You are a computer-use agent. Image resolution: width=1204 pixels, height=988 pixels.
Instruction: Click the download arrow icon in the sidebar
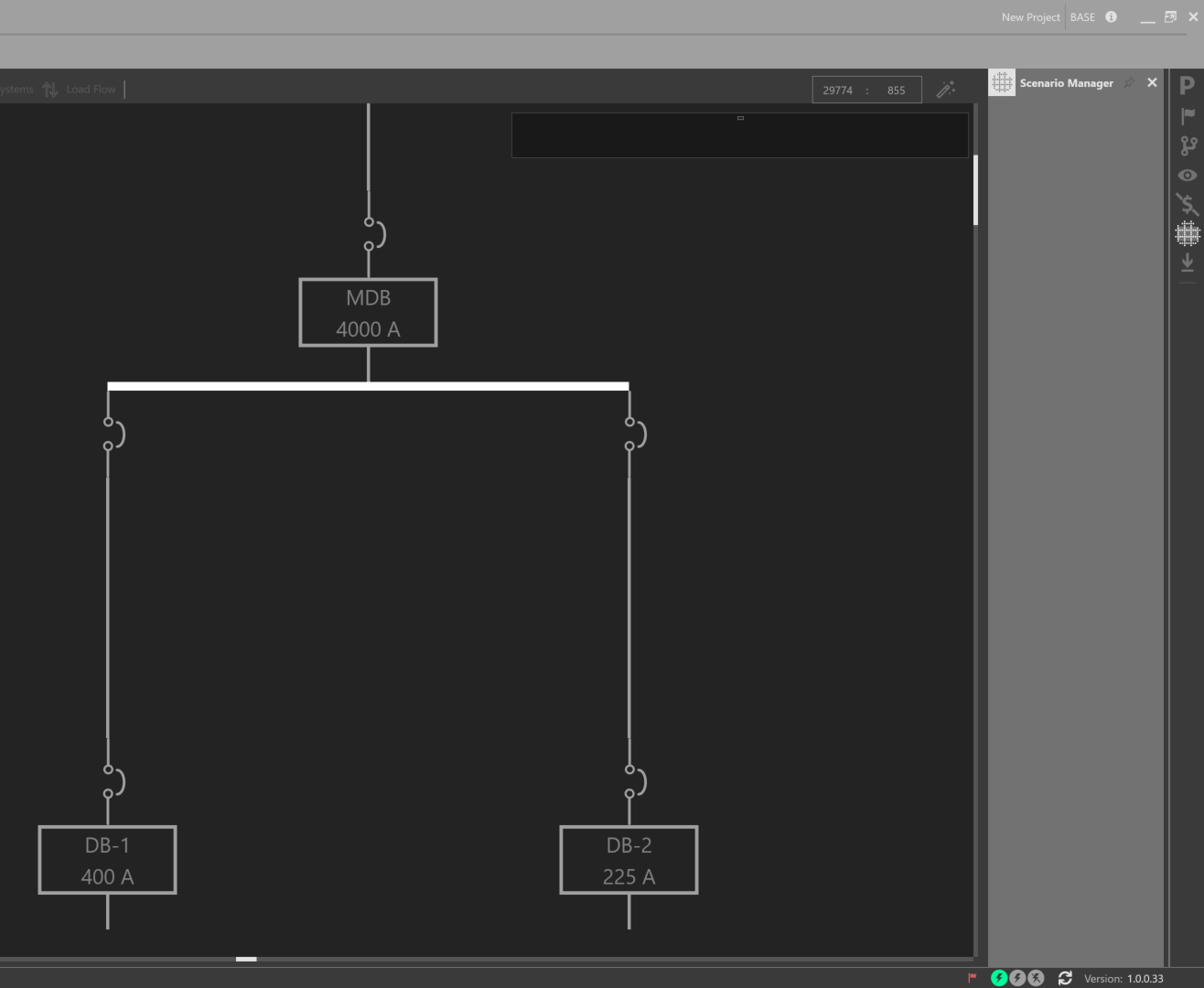click(1187, 263)
